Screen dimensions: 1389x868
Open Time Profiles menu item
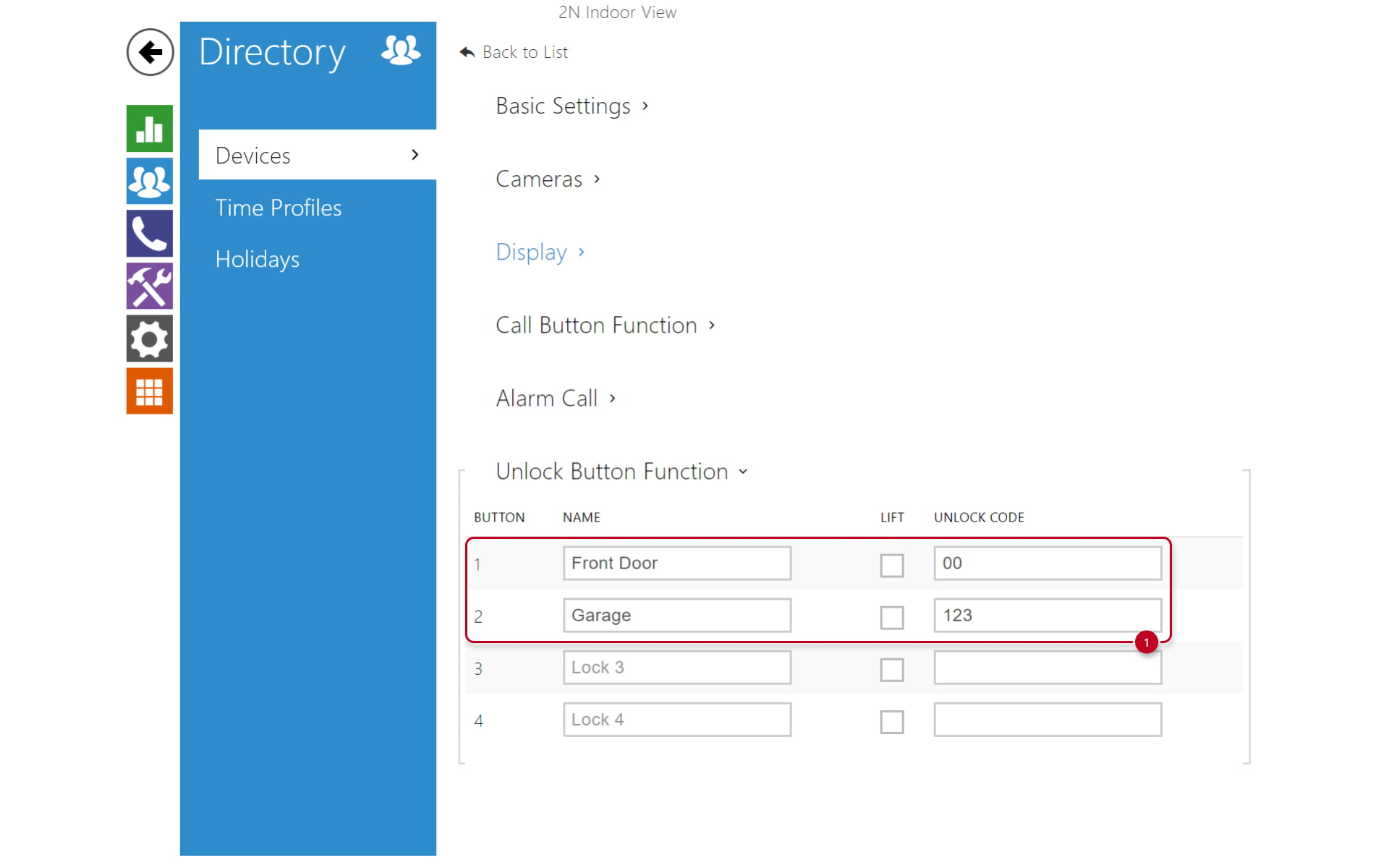(x=279, y=208)
